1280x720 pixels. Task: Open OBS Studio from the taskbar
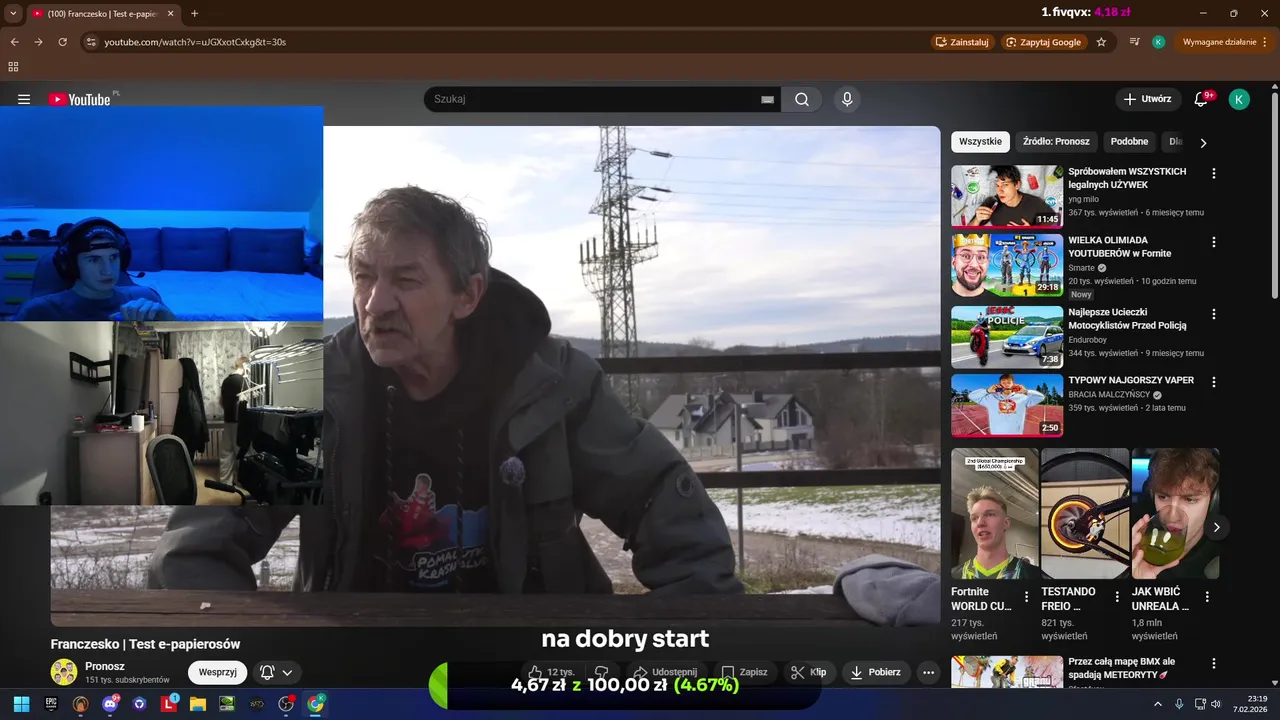coord(286,704)
